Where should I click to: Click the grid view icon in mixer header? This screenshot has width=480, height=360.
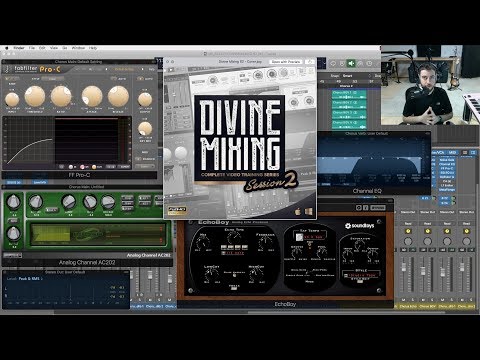473,152
